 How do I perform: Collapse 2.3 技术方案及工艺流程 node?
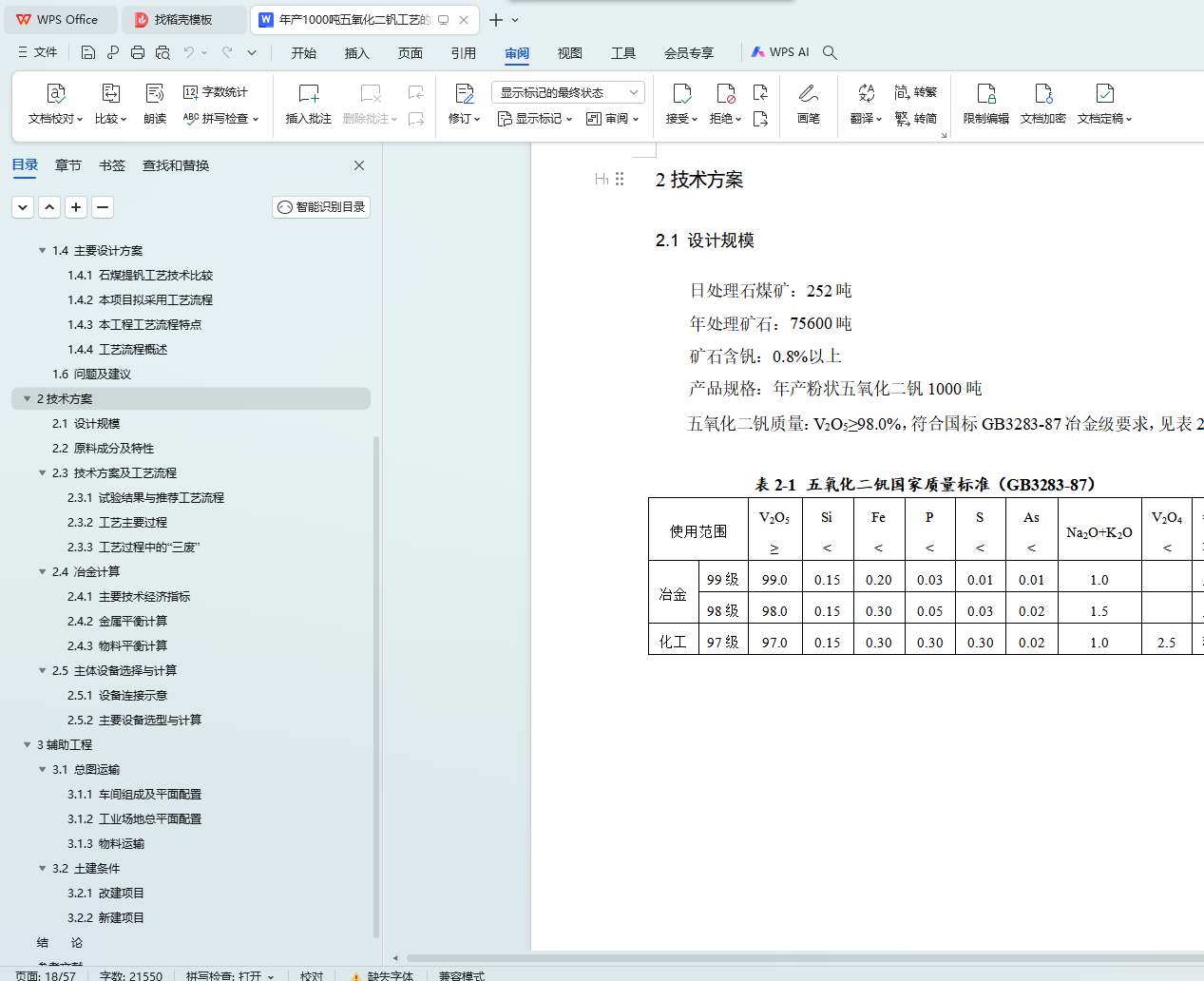click(x=42, y=473)
